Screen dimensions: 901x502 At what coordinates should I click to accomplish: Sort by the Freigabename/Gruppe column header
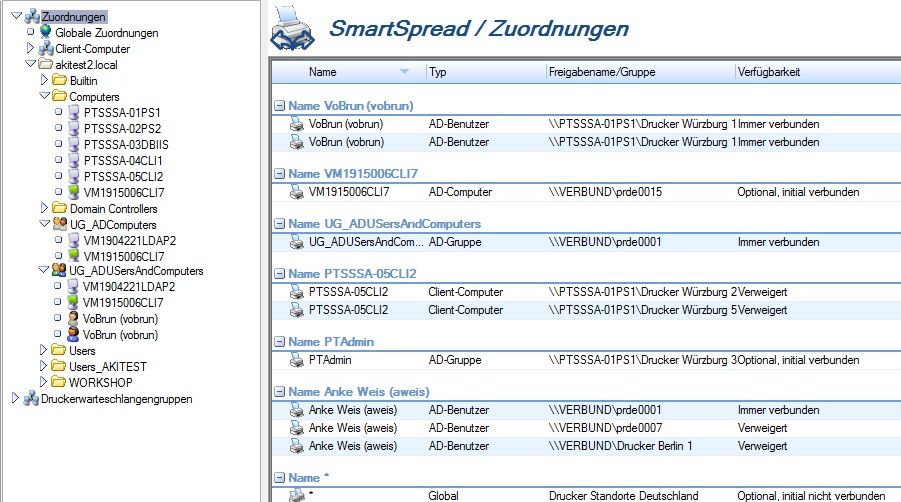(602, 72)
